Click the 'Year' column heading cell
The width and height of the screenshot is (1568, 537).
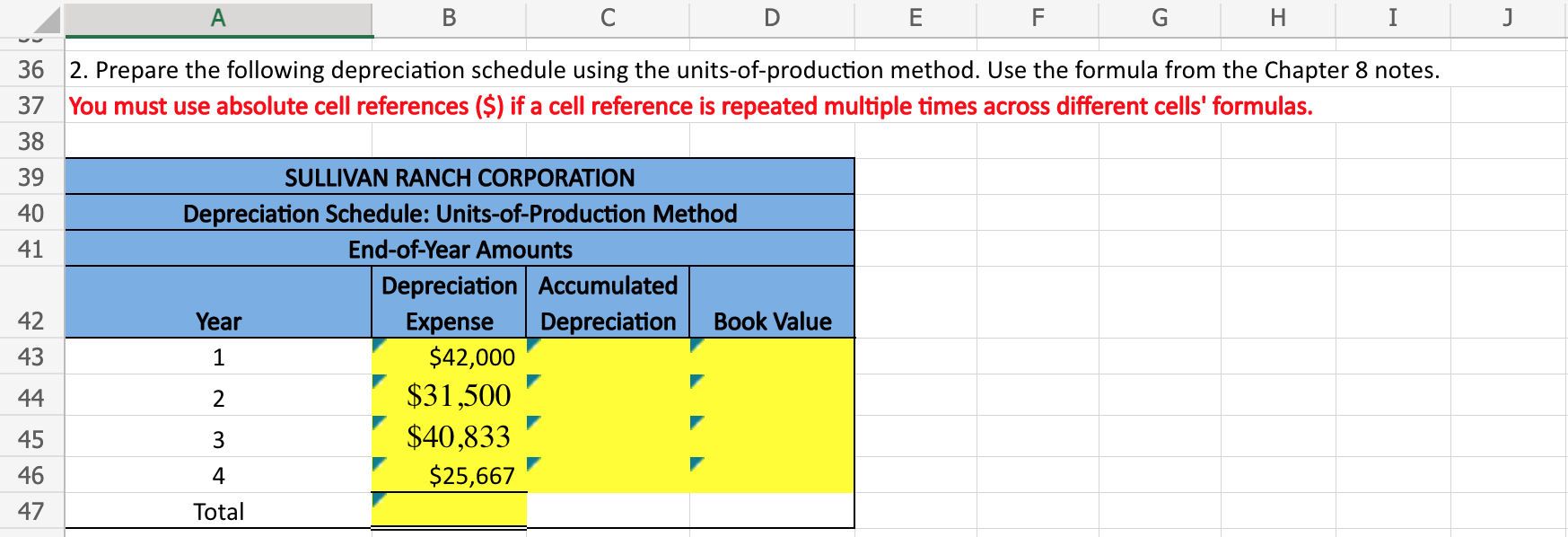click(x=218, y=303)
